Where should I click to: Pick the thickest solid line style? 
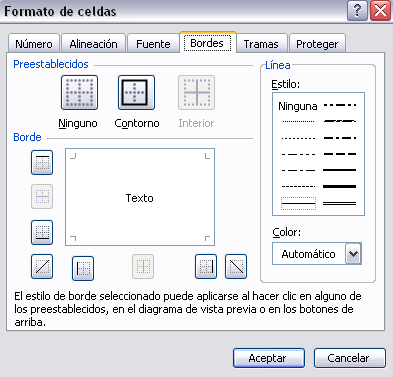click(x=340, y=186)
